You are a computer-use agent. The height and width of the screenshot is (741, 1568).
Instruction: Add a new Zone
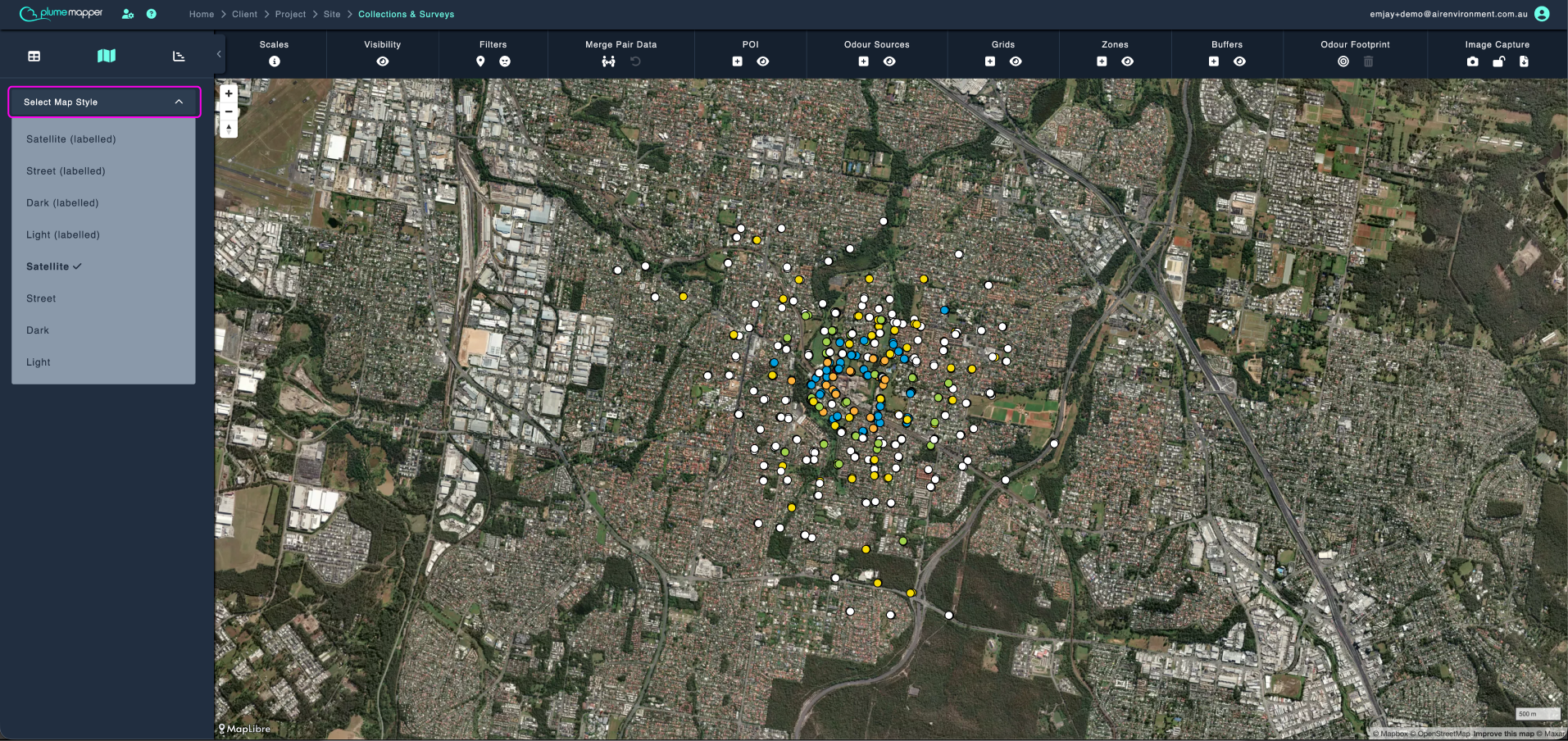coord(1102,61)
